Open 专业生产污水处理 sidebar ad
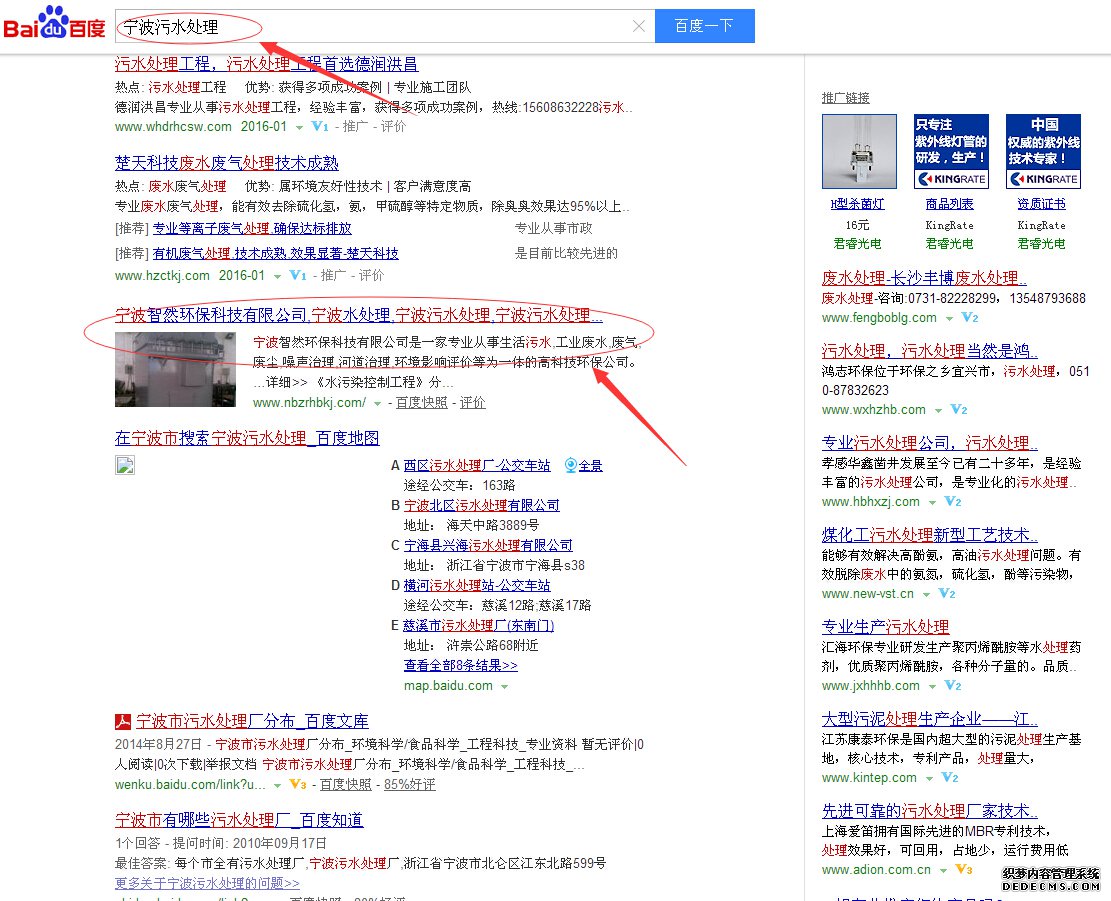The width and height of the screenshot is (1111, 901). coord(886,627)
